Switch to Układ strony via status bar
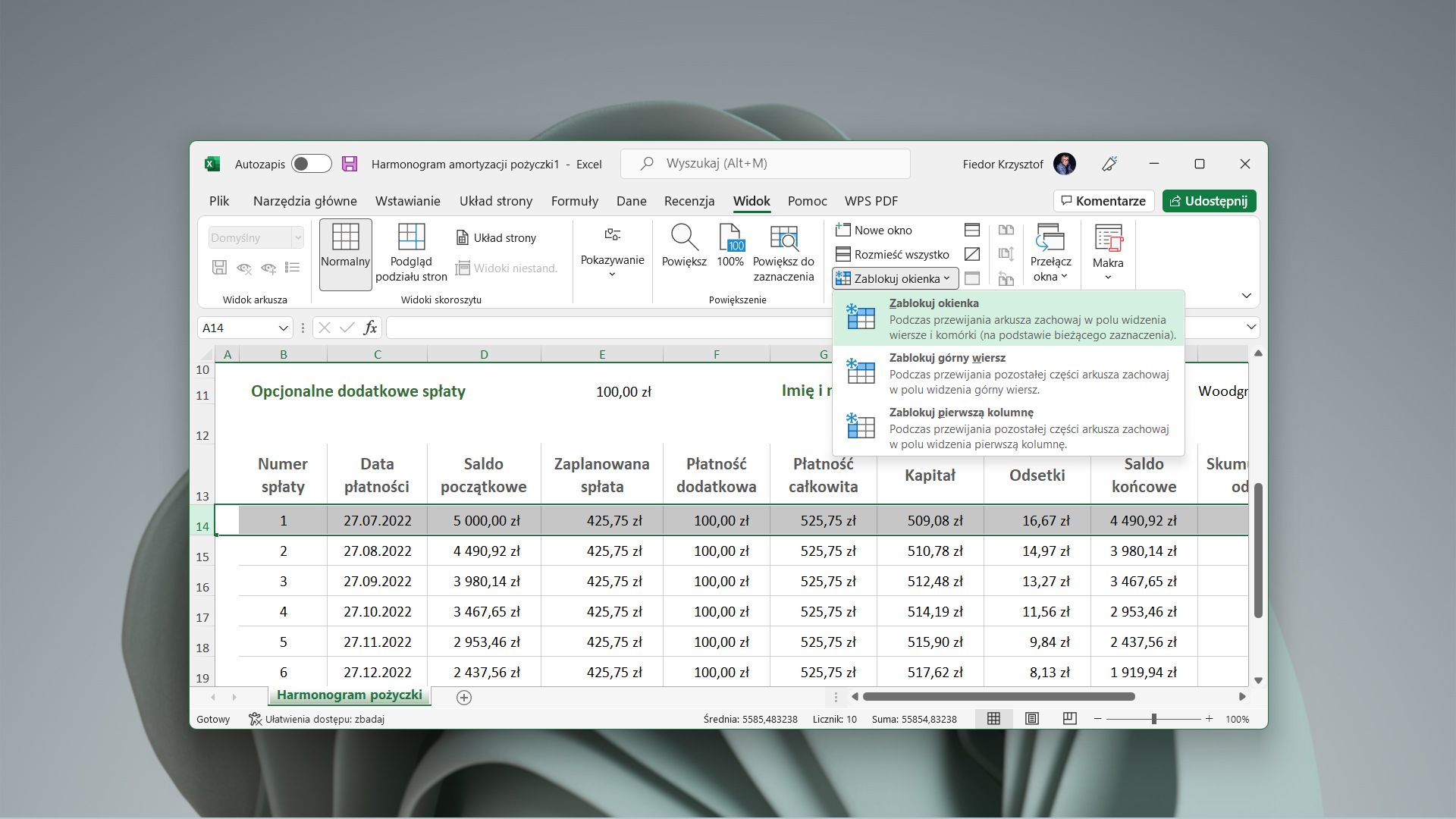The width and height of the screenshot is (1456, 819). (x=1031, y=718)
